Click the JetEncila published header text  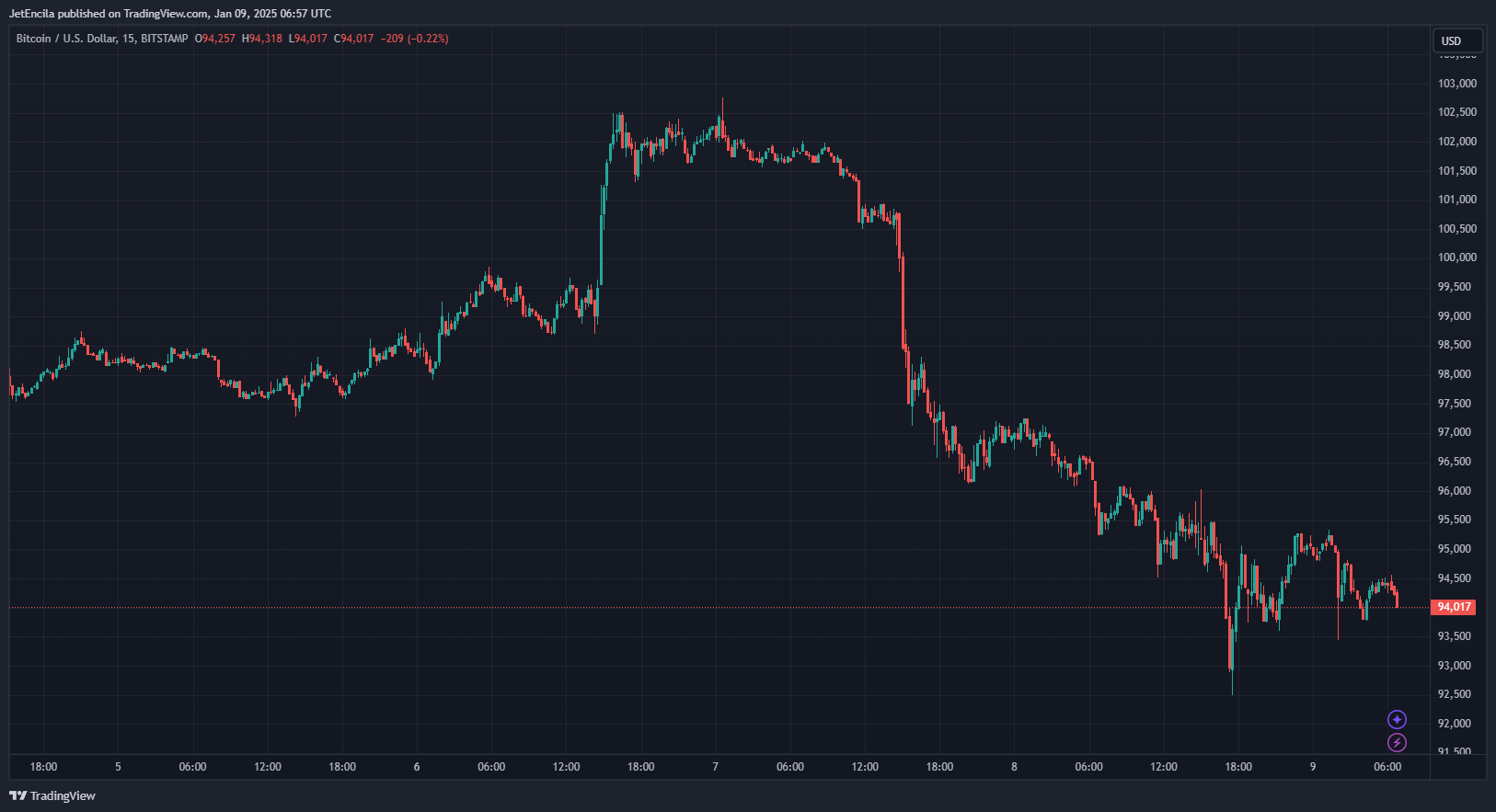tap(170, 14)
